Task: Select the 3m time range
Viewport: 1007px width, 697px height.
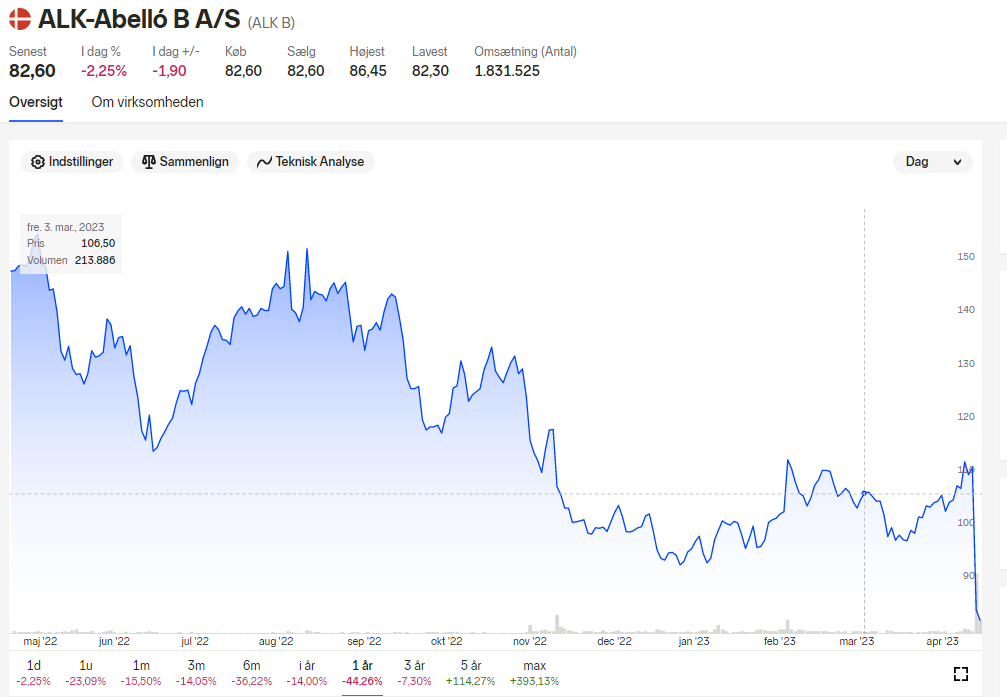Action: click(x=196, y=673)
